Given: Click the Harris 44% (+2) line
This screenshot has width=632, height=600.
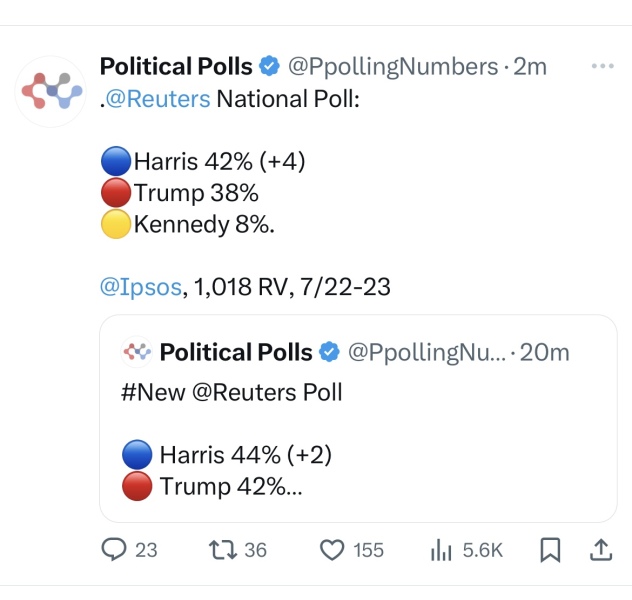Looking at the screenshot, I should (245, 455).
